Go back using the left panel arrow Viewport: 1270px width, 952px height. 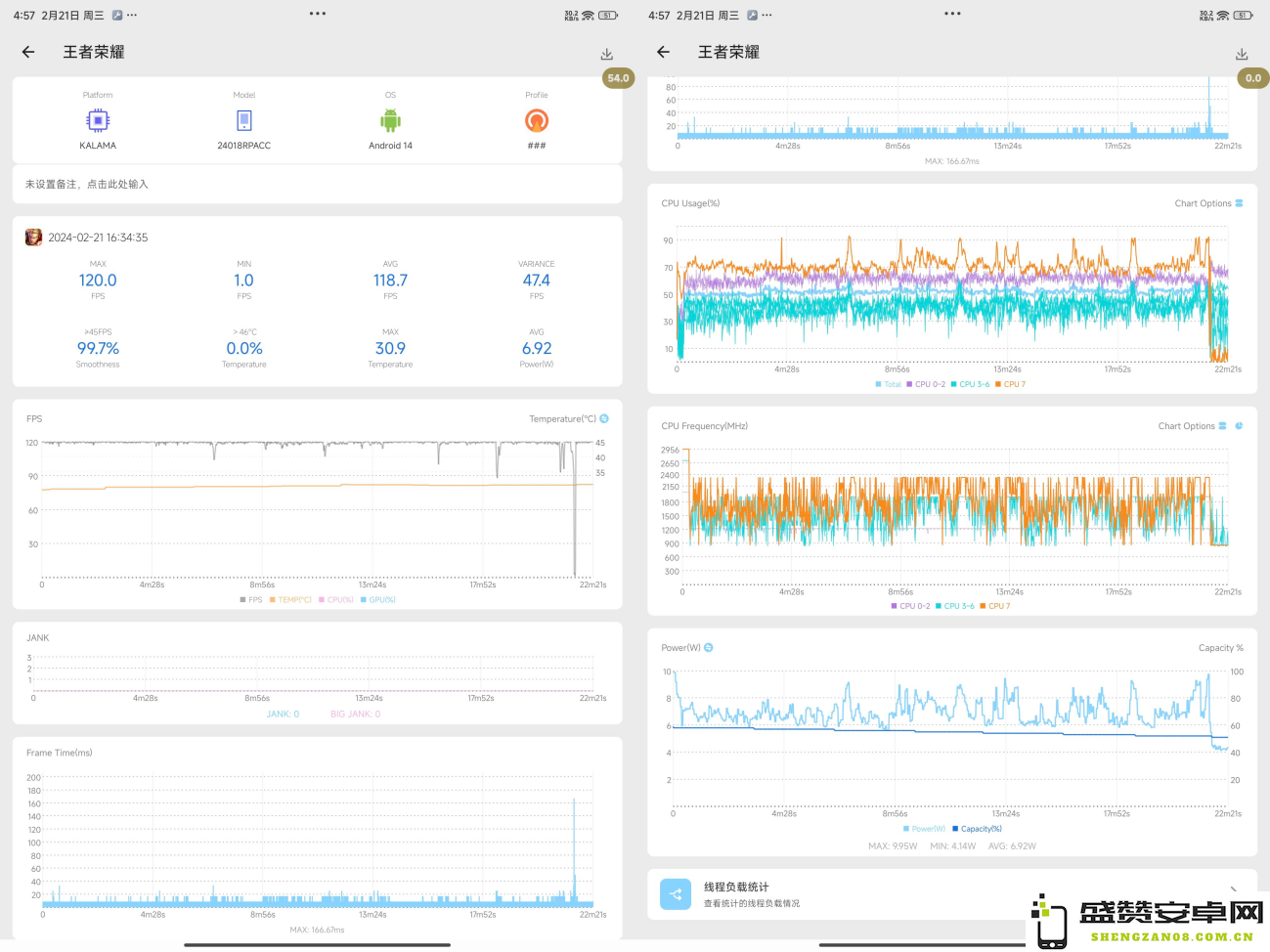click(x=28, y=52)
